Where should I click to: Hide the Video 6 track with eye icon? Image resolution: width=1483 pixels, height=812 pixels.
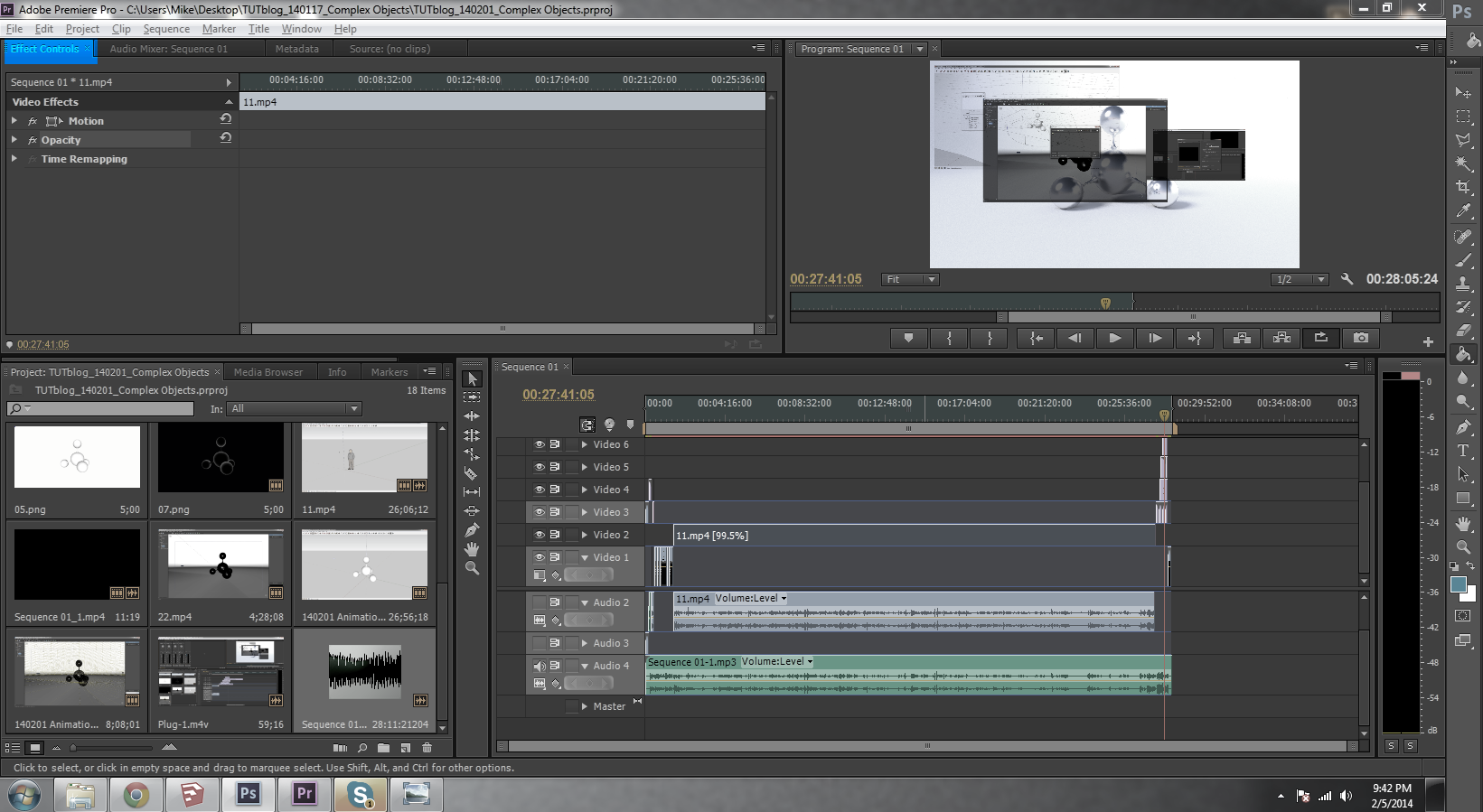[x=539, y=444]
